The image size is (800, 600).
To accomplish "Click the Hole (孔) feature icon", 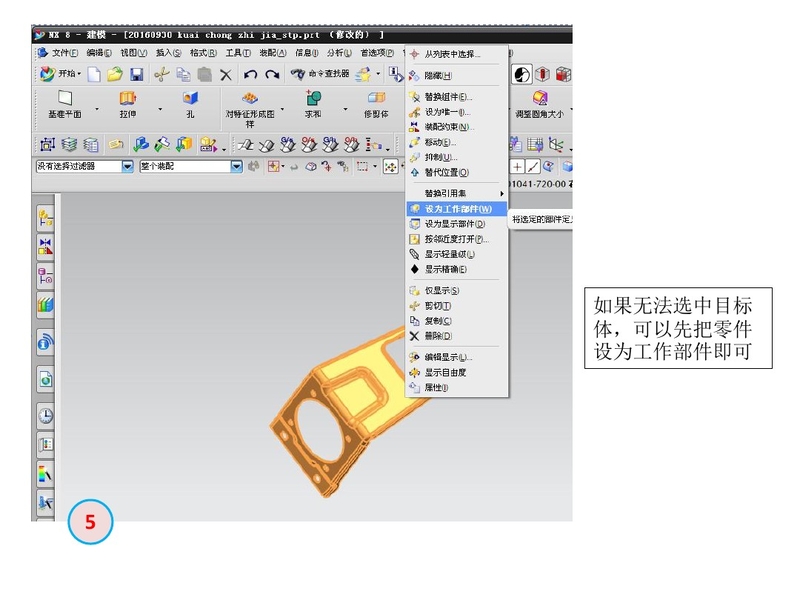I will pyautogui.click(x=189, y=102).
